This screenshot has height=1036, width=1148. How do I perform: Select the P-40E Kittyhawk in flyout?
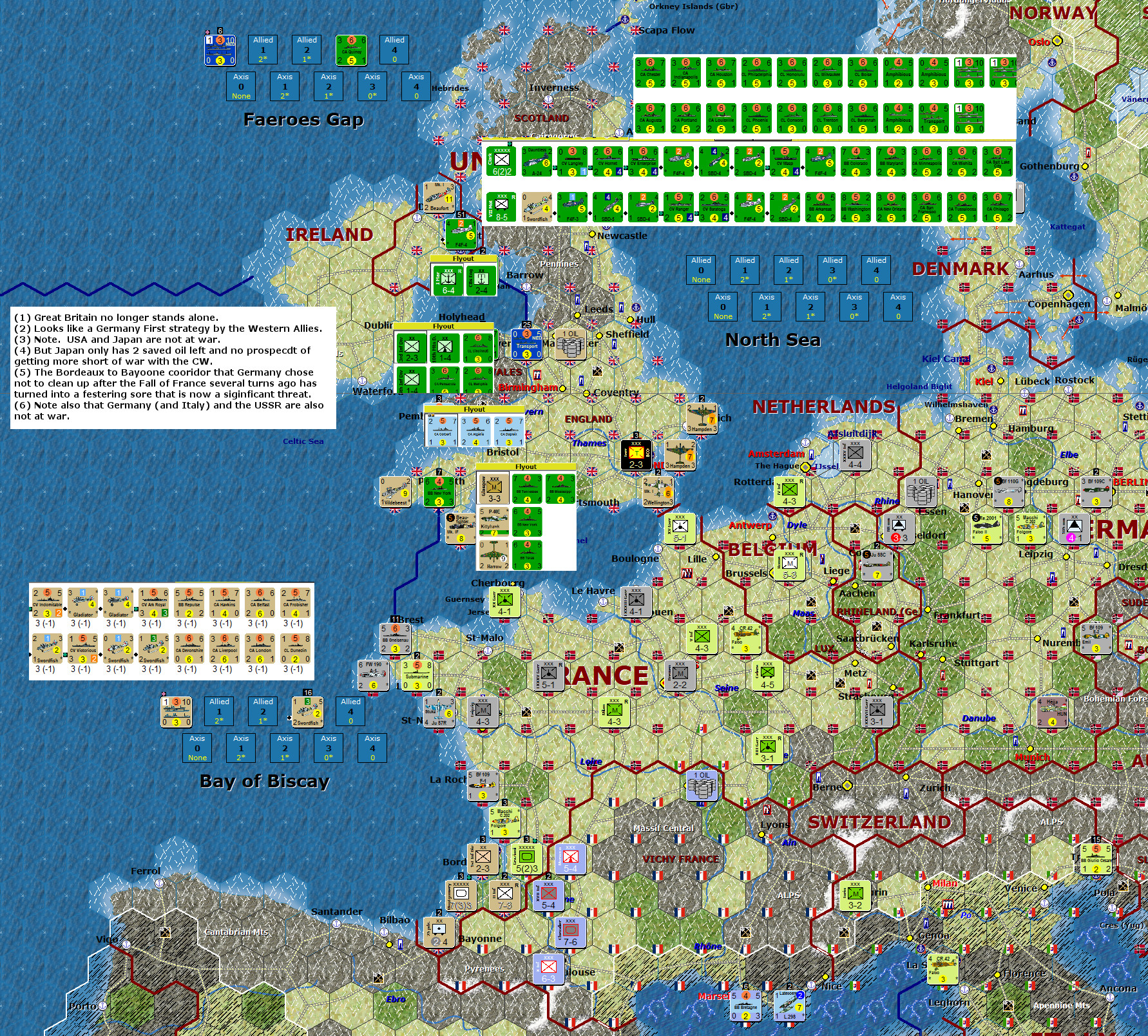point(494,522)
